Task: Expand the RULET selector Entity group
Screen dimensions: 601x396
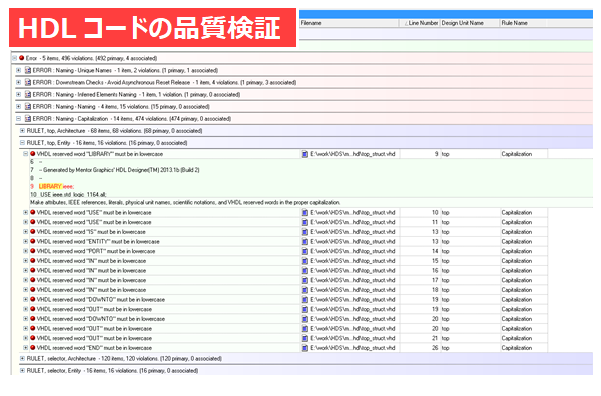Action: (22, 370)
